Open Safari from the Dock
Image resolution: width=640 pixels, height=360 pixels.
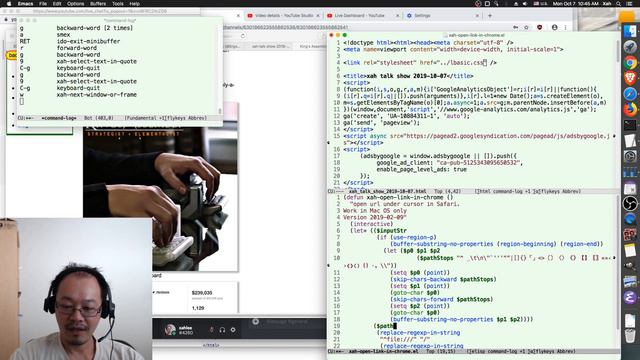tap(630, 93)
